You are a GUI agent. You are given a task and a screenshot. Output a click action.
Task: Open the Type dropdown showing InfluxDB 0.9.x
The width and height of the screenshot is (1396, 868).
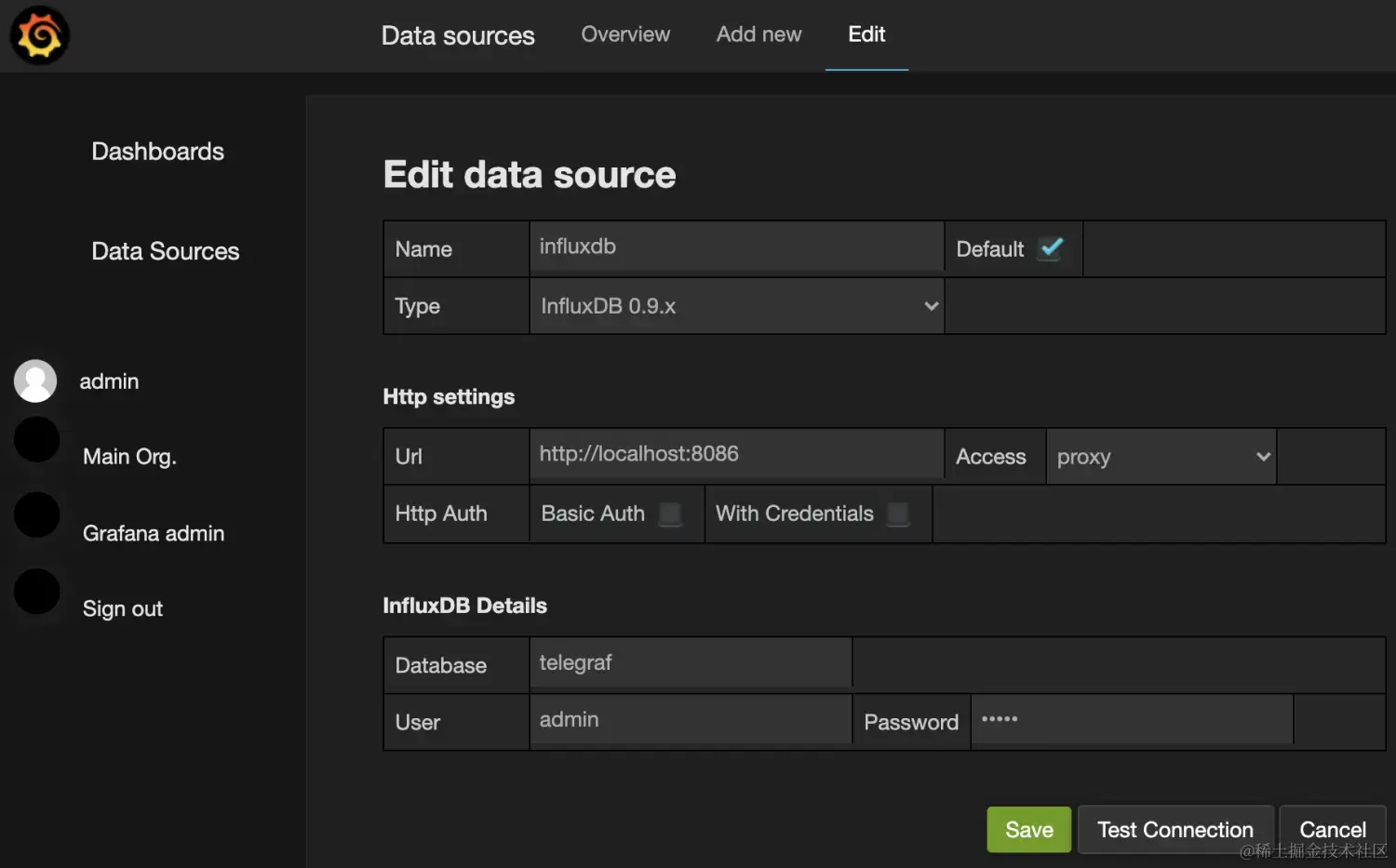(737, 306)
